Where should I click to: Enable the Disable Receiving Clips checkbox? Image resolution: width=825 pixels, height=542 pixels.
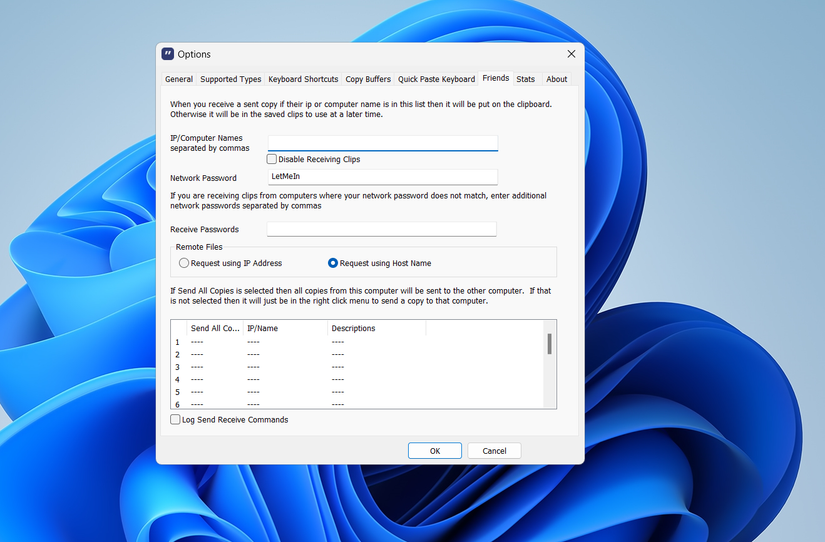click(271, 159)
